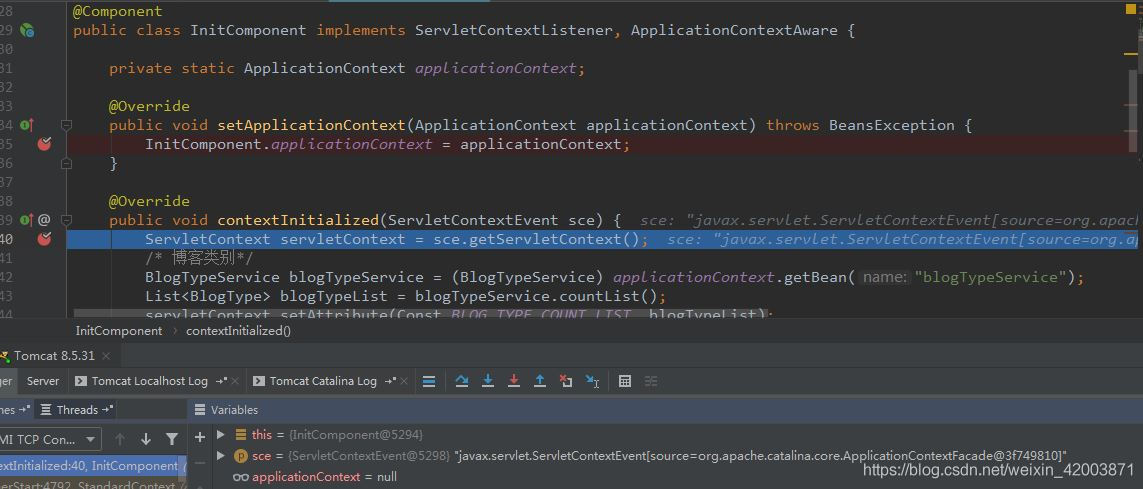Close the Tomcat Localhost Log tab
Screen dimensions: 1143x489
[x=236, y=380]
